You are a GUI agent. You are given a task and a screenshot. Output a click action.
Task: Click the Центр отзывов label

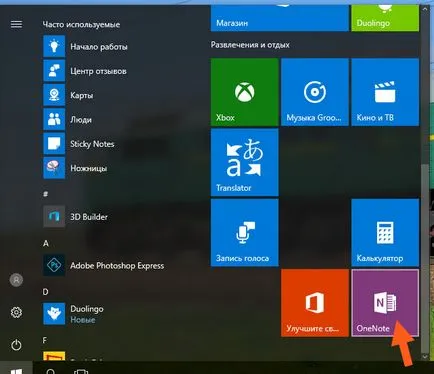98,71
